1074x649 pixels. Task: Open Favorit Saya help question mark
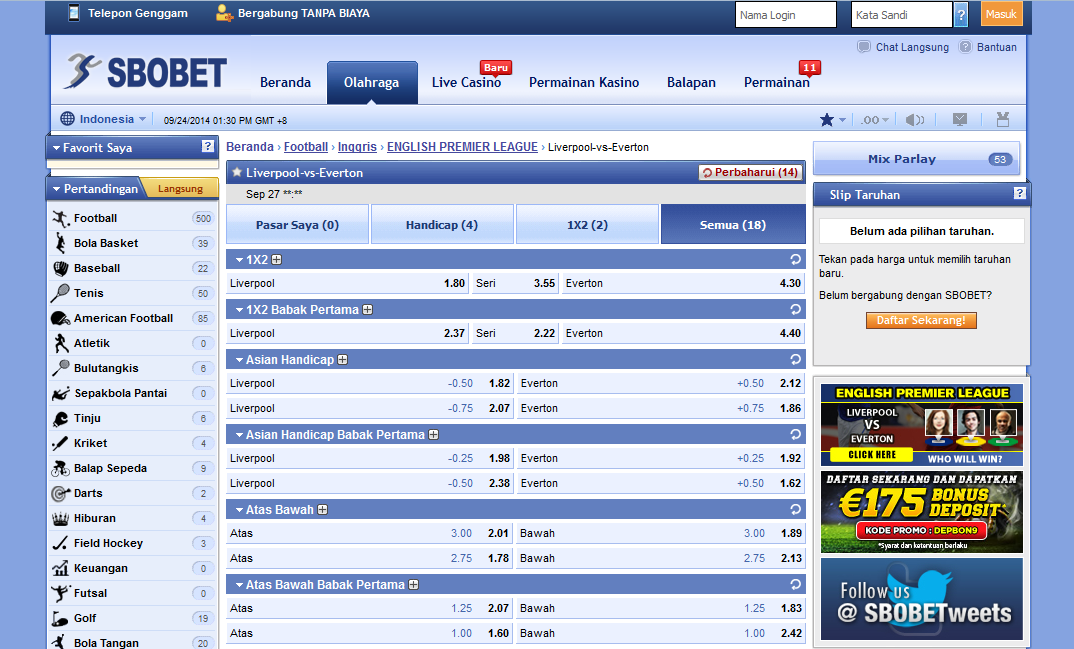(x=208, y=146)
